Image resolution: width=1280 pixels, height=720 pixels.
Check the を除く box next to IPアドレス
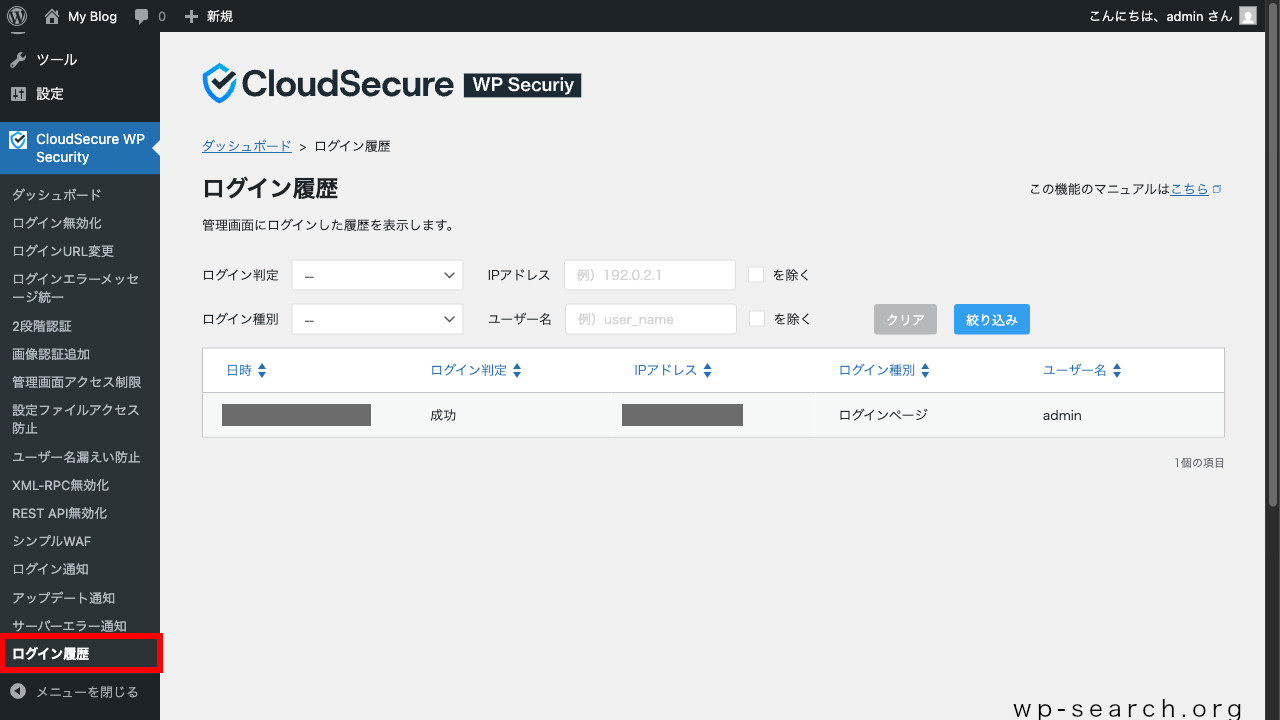(x=756, y=274)
